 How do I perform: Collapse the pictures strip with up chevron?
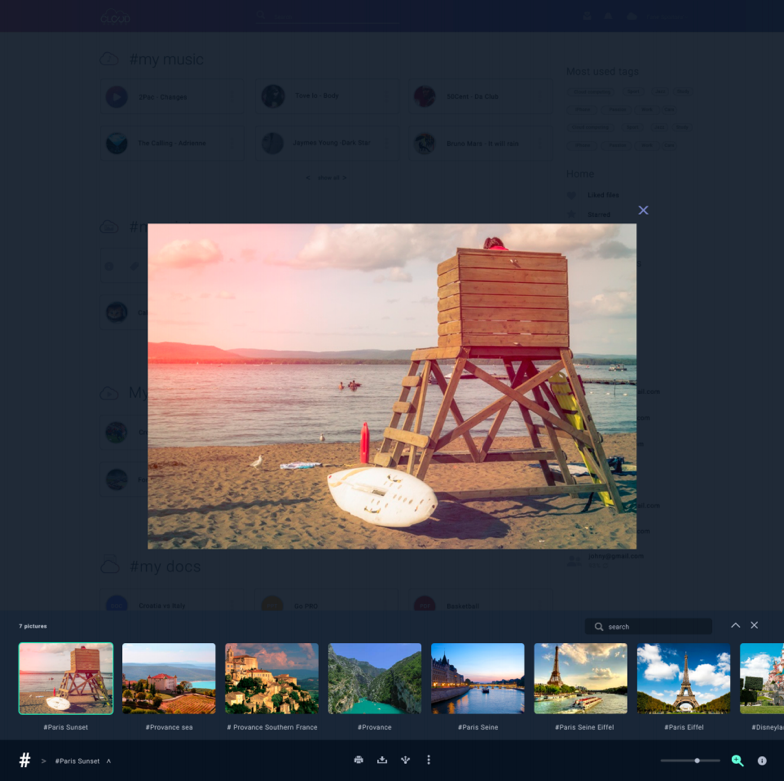coord(736,626)
